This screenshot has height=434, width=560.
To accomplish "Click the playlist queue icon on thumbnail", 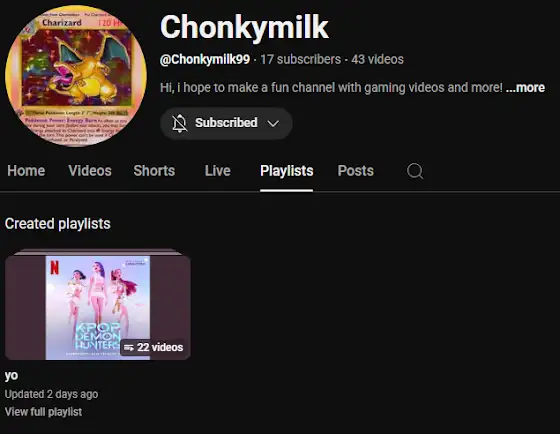I will click(129, 348).
